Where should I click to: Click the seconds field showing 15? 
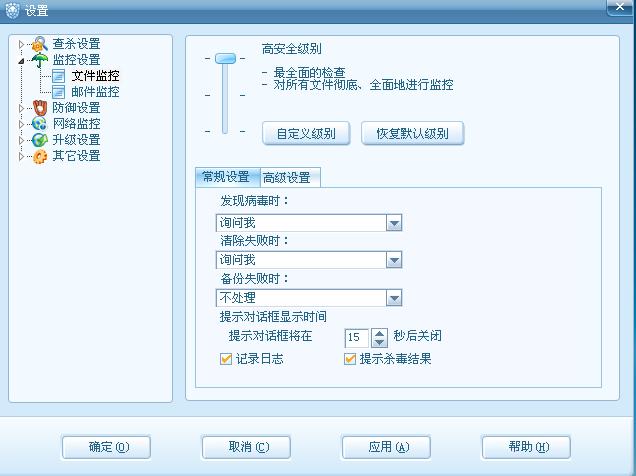(357, 338)
